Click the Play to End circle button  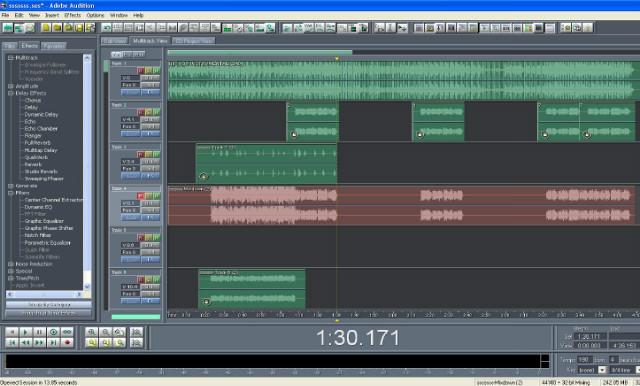53,332
